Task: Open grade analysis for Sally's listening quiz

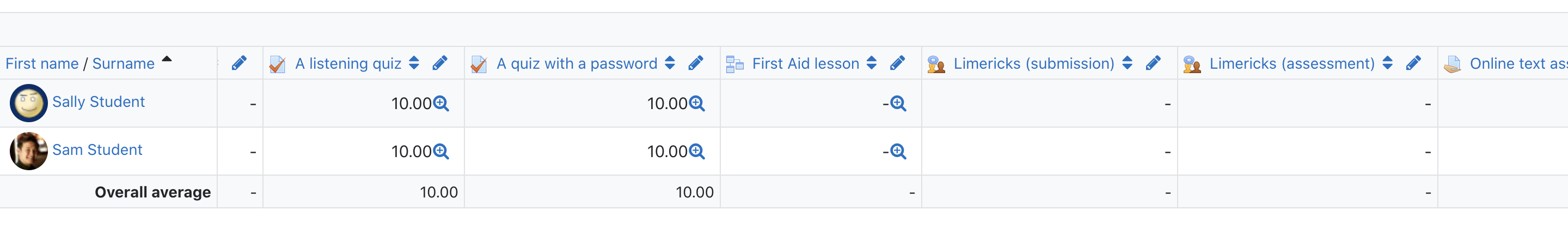Action: (442, 104)
